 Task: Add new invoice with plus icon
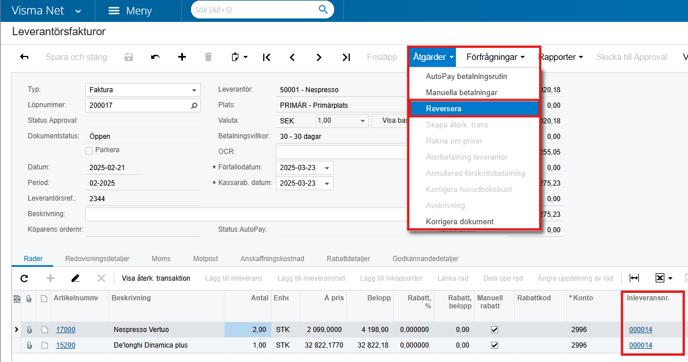tap(182, 57)
